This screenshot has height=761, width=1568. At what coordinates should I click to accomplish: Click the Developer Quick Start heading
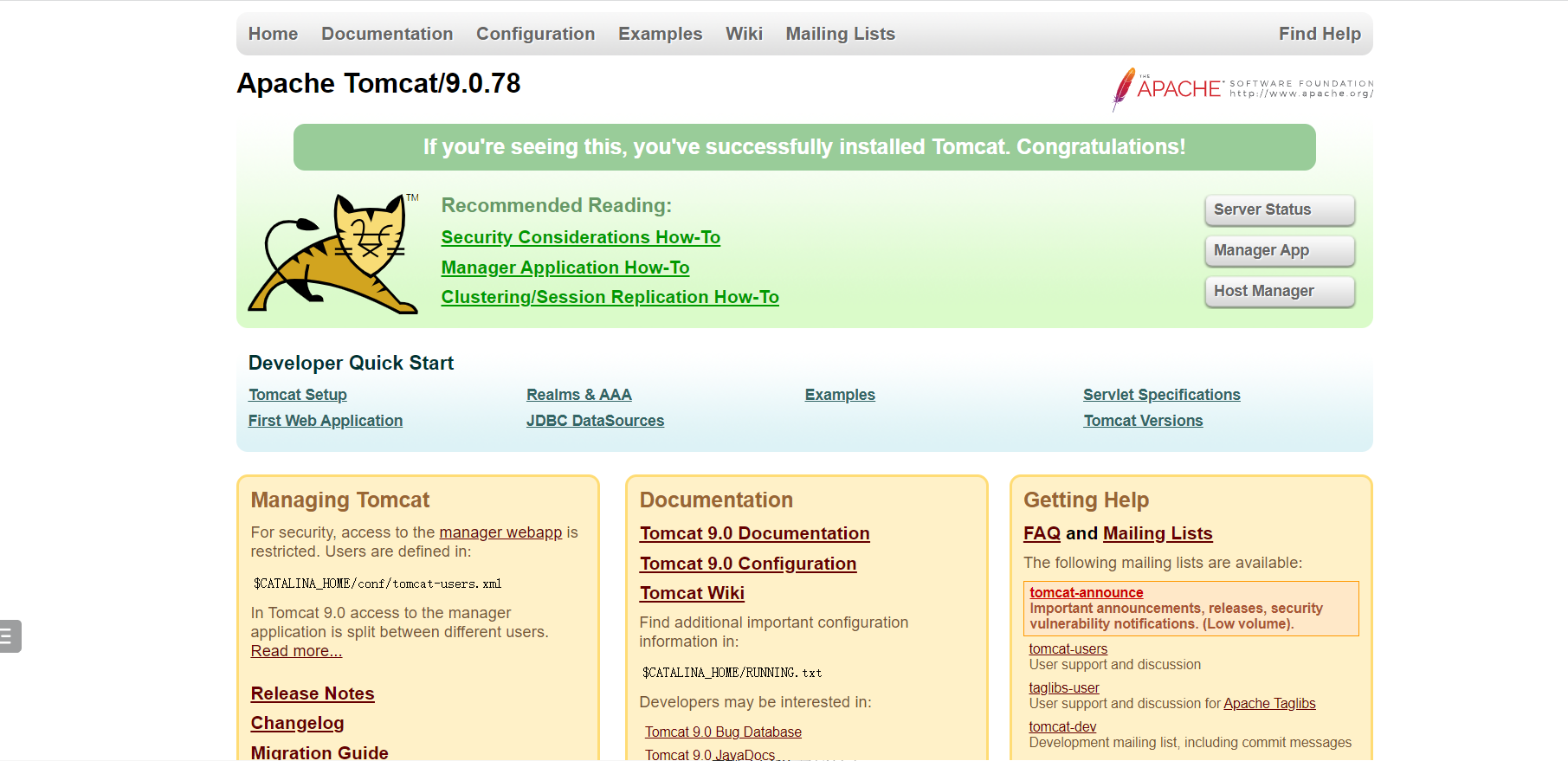tap(351, 363)
